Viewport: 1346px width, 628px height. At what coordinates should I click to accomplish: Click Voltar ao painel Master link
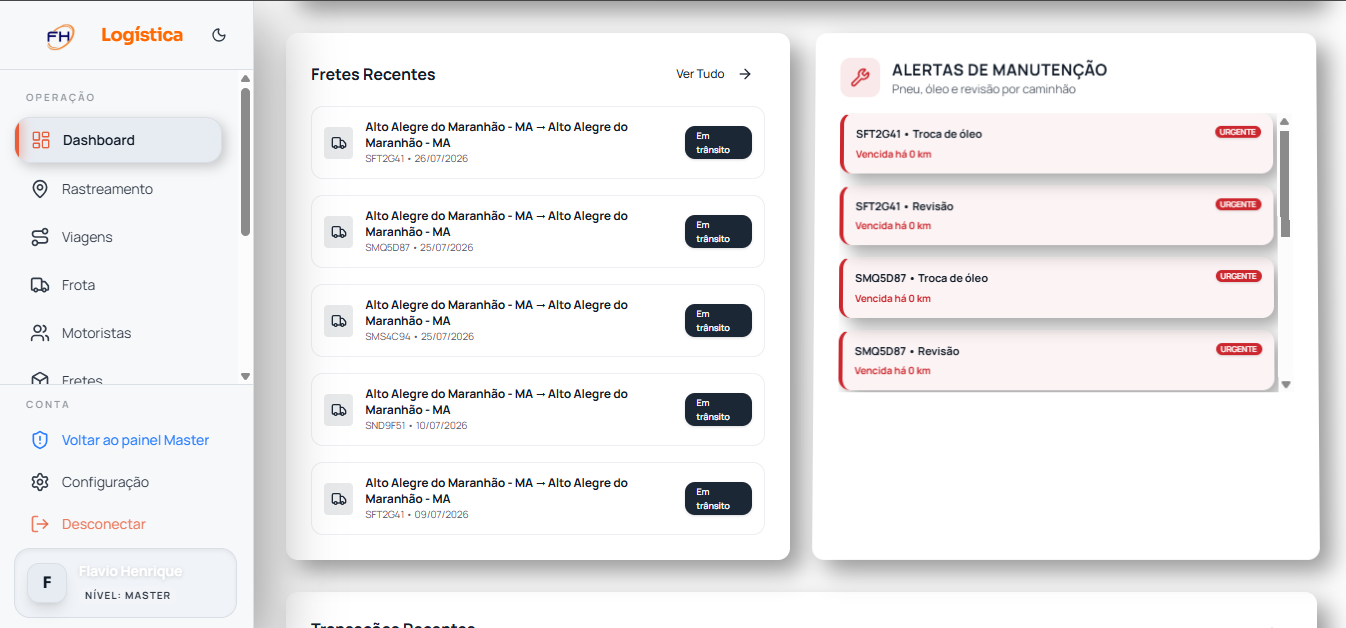tap(135, 440)
